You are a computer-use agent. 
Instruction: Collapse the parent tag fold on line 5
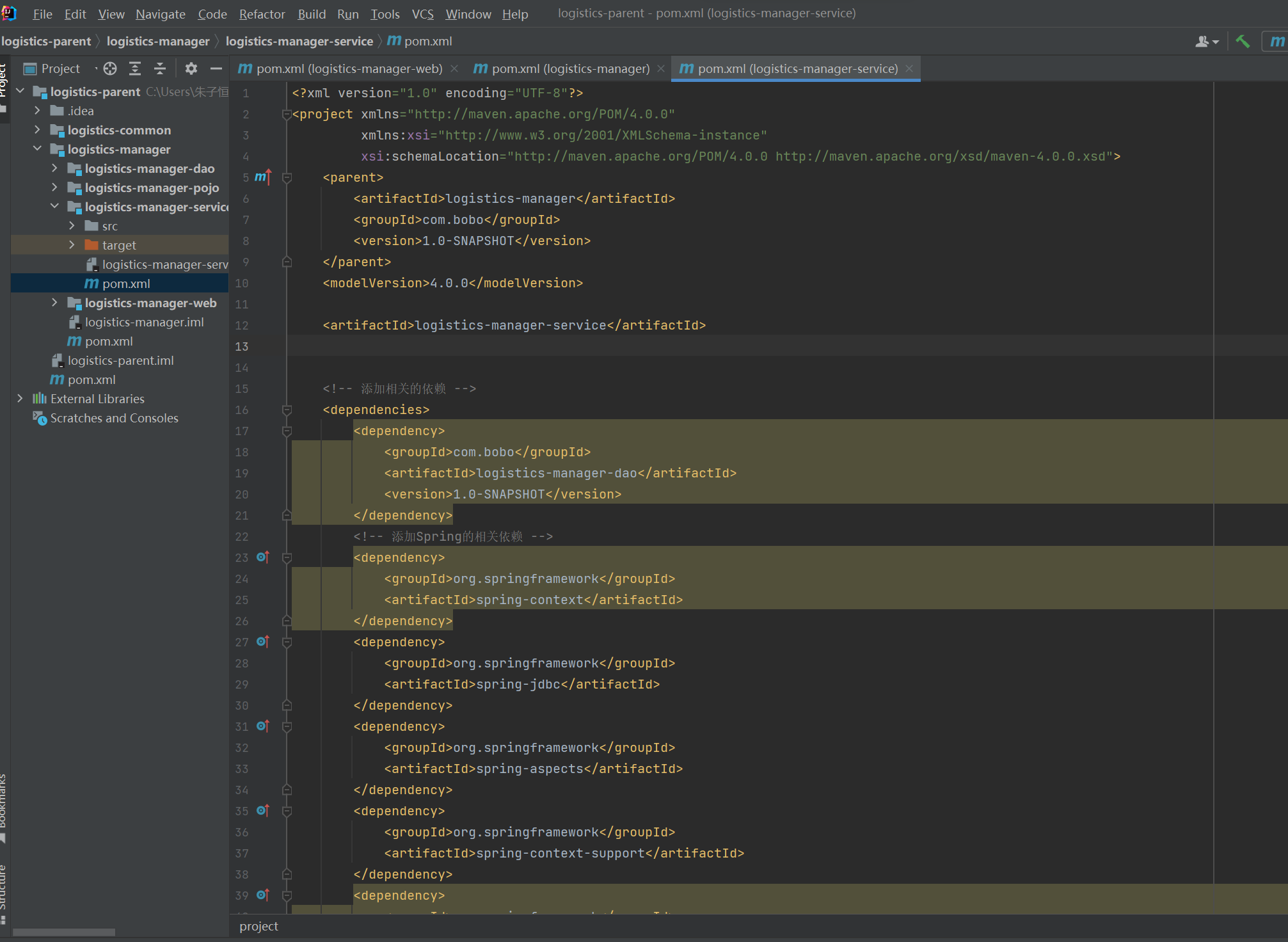287,178
